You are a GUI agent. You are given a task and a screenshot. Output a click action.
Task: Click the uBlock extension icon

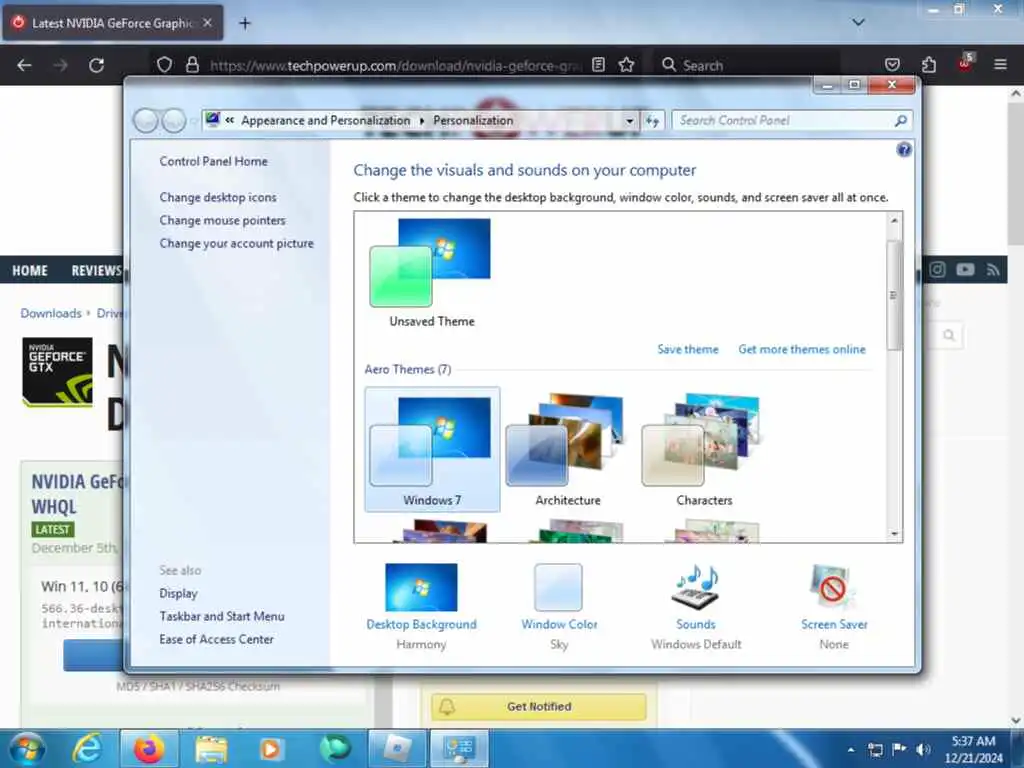pos(965,63)
